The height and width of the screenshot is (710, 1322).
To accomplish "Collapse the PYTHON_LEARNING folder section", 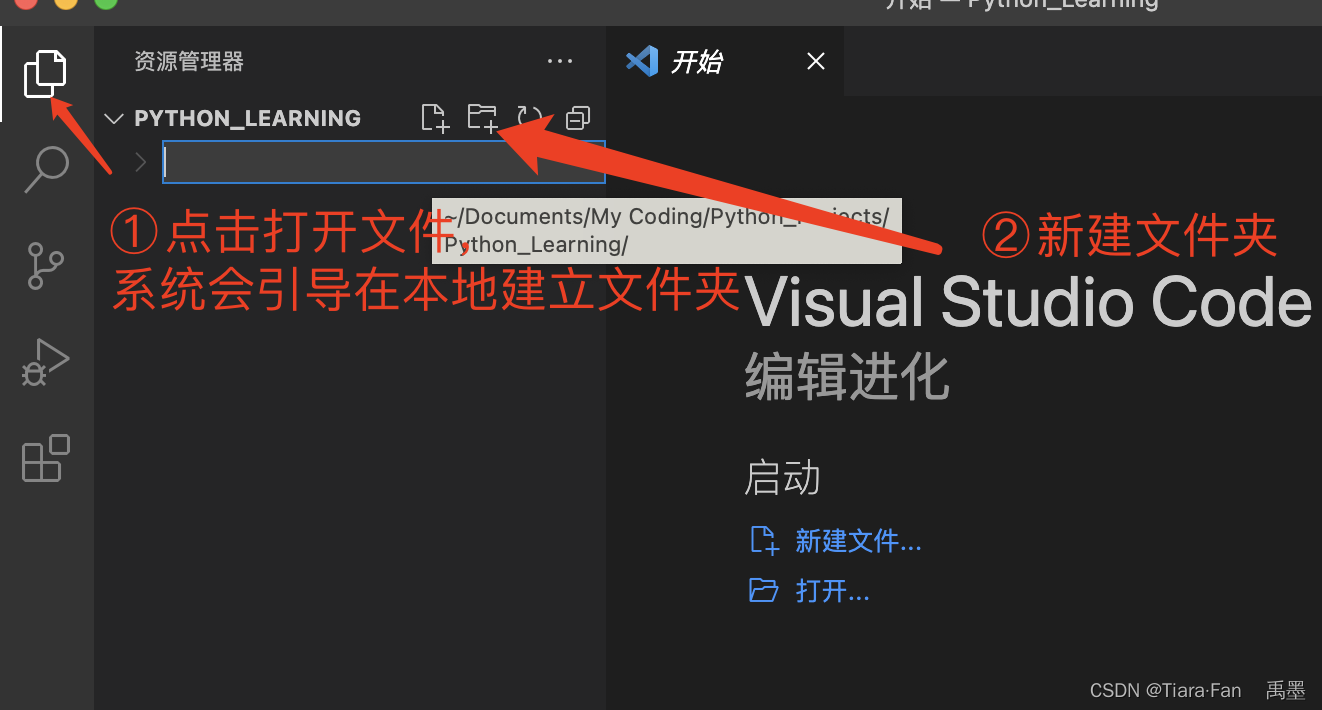I will pos(115,118).
